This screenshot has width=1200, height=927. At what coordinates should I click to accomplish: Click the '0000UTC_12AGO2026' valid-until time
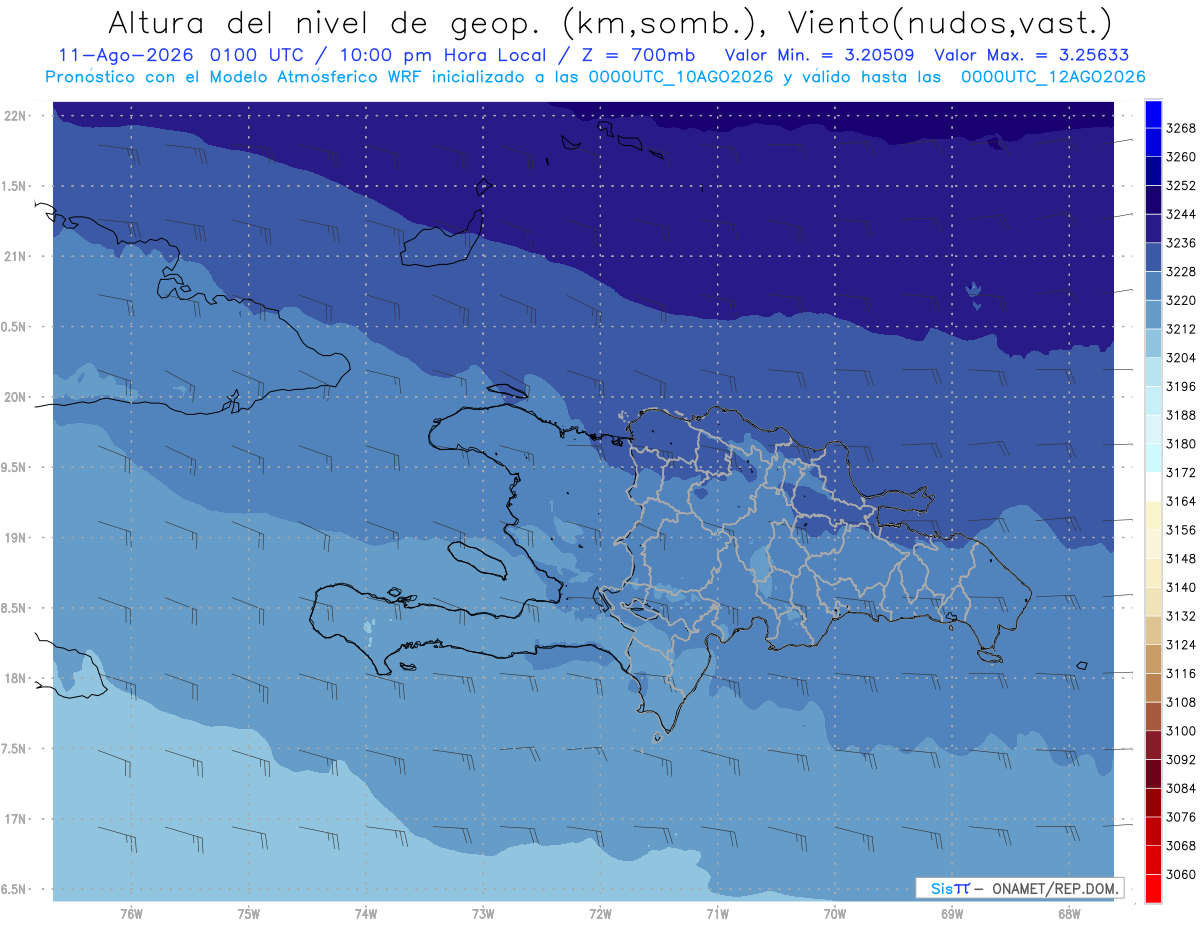pyautogui.click(x=1053, y=77)
